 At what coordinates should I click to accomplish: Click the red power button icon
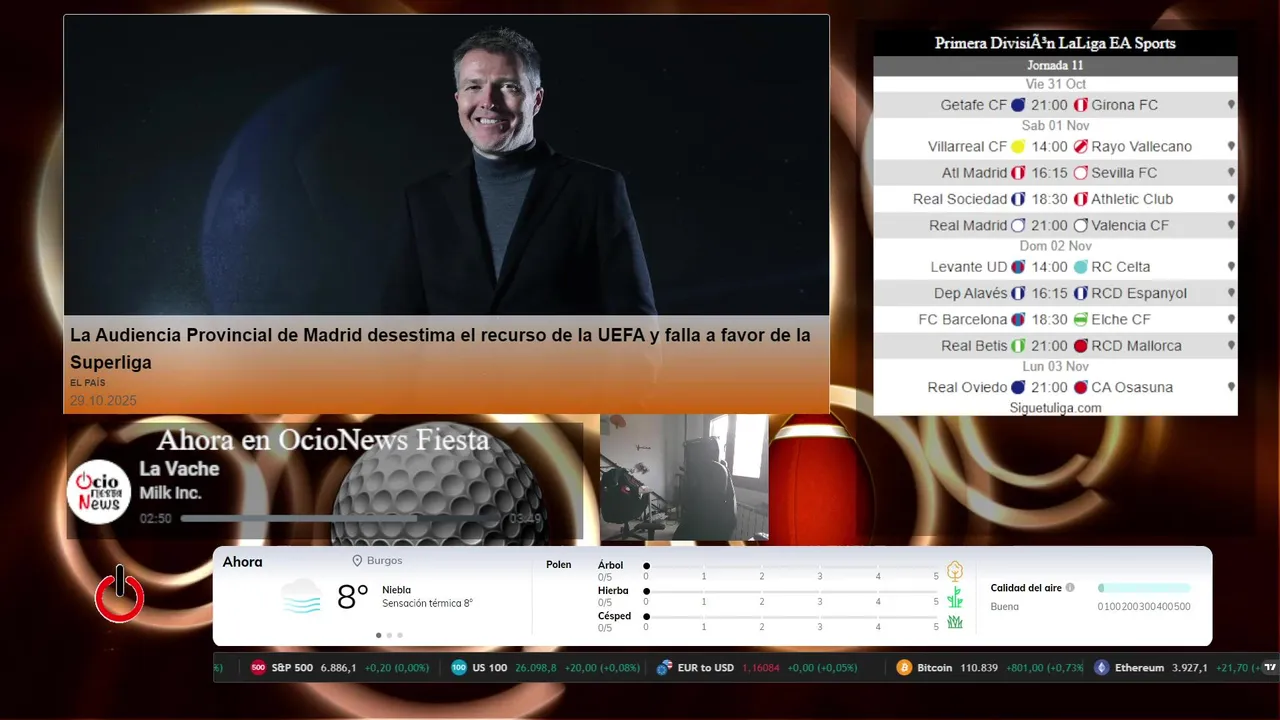(120, 594)
